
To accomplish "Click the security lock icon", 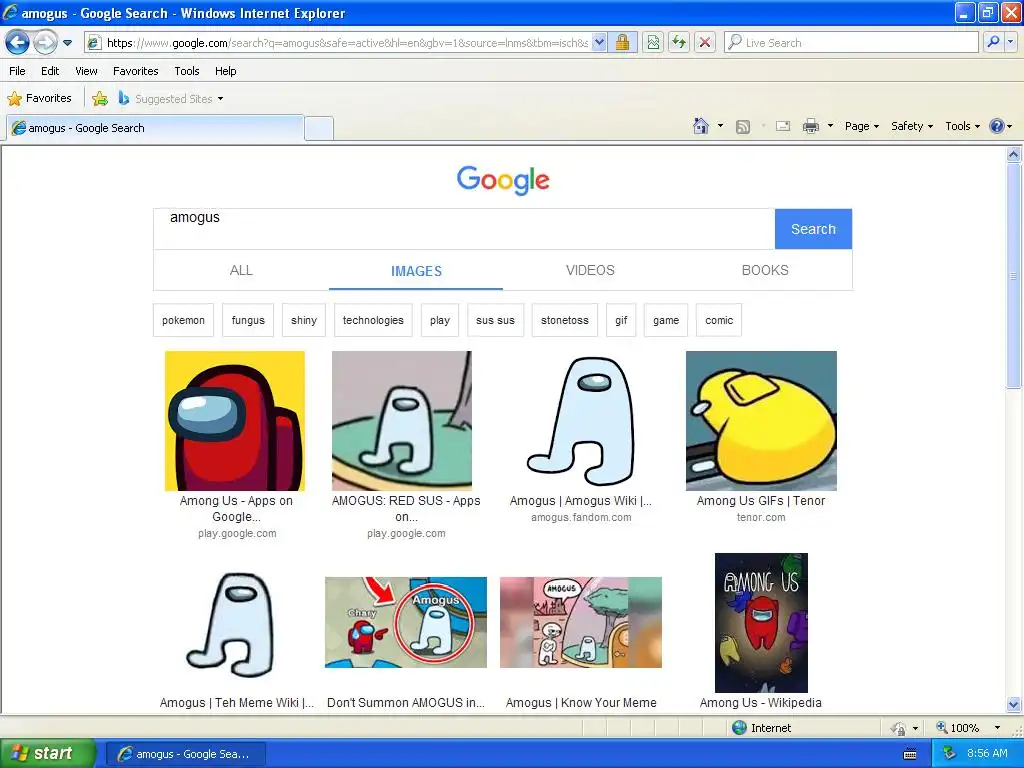I will (x=622, y=43).
